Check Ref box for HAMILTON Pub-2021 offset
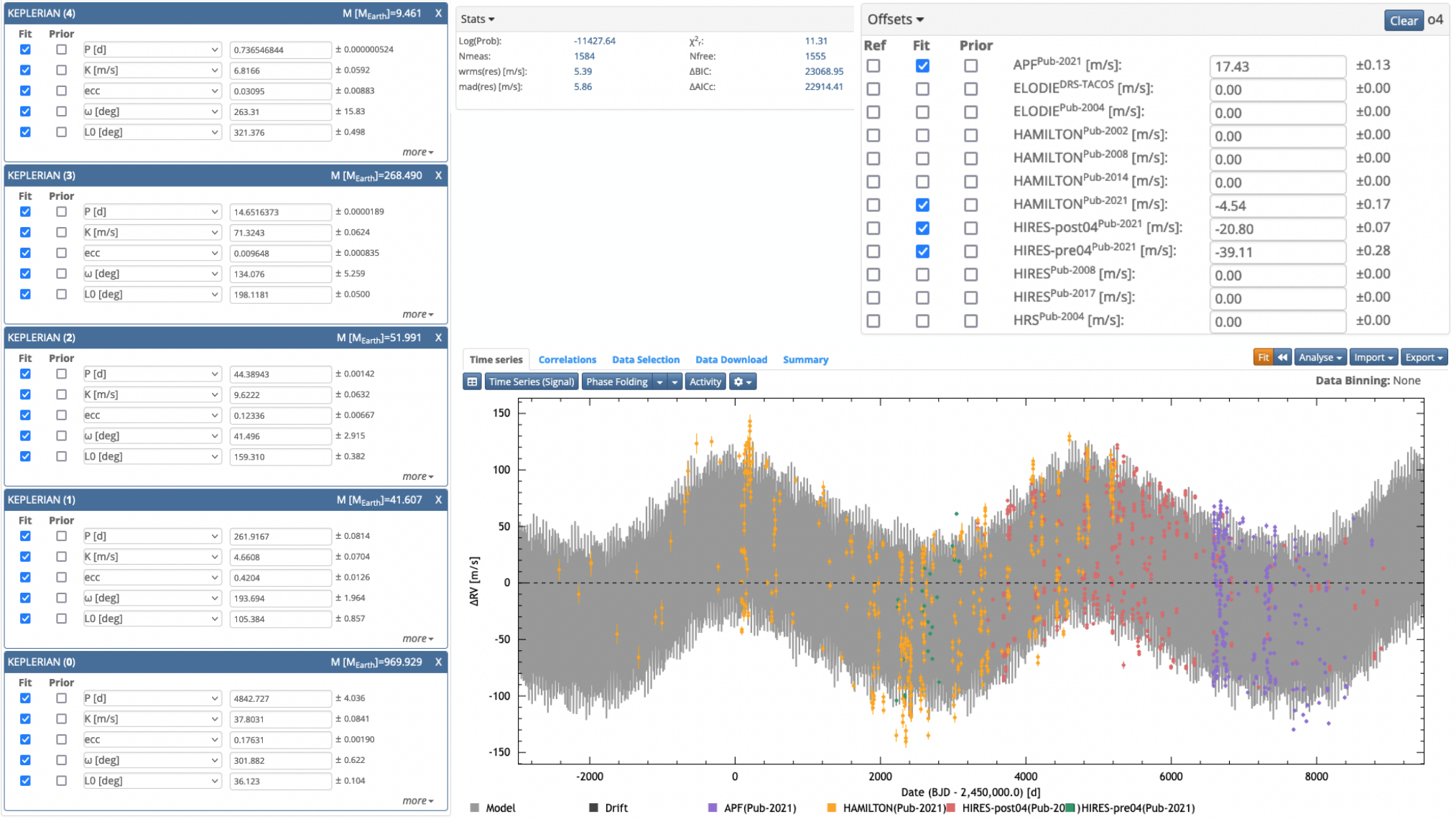Viewport: 1456px width, 819px height. pyautogui.click(x=873, y=205)
